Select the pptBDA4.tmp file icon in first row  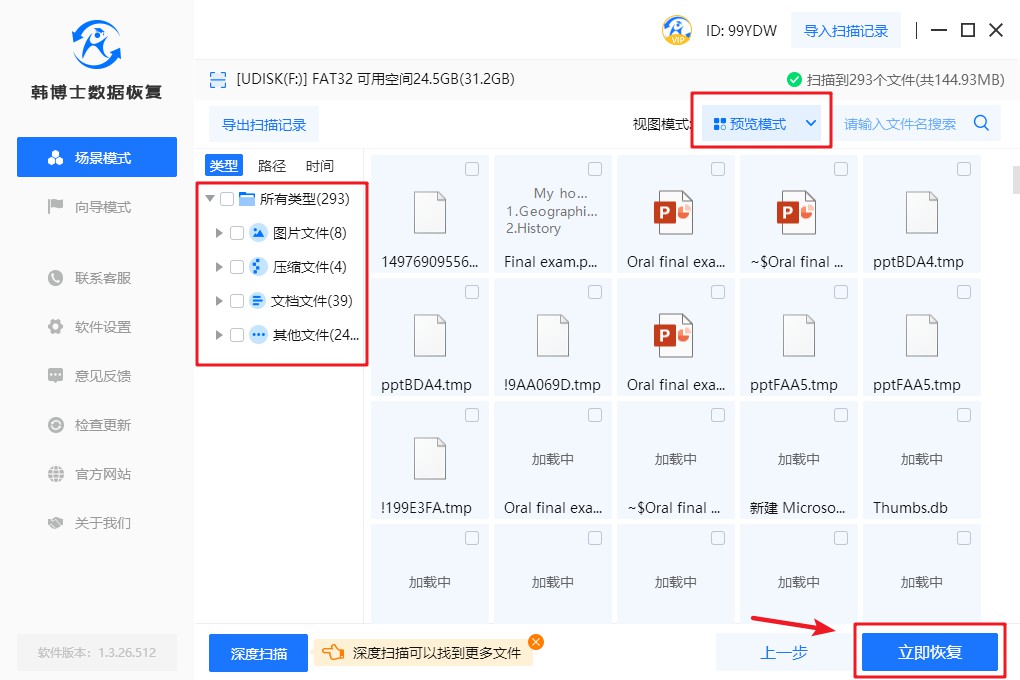(x=922, y=212)
